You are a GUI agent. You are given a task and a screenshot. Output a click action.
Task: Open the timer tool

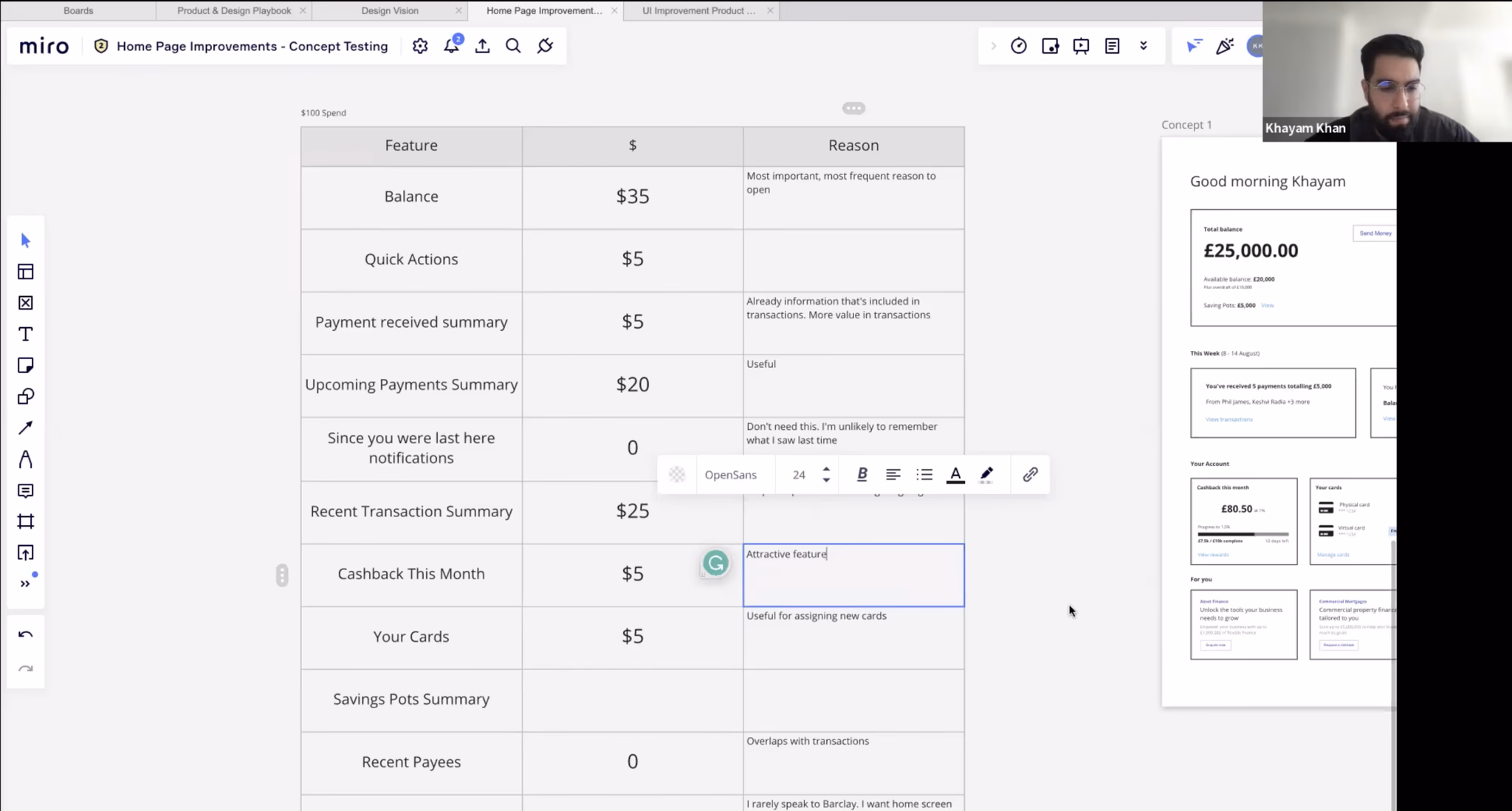[1019, 46]
